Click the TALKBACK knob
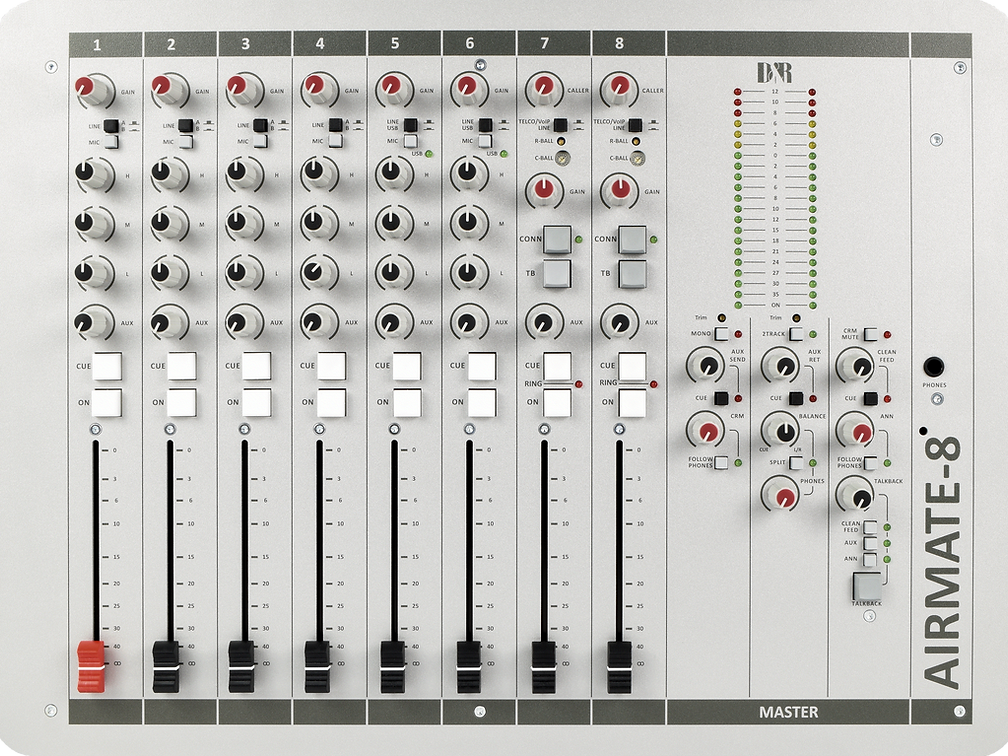1008x756 pixels. pyautogui.click(x=856, y=496)
